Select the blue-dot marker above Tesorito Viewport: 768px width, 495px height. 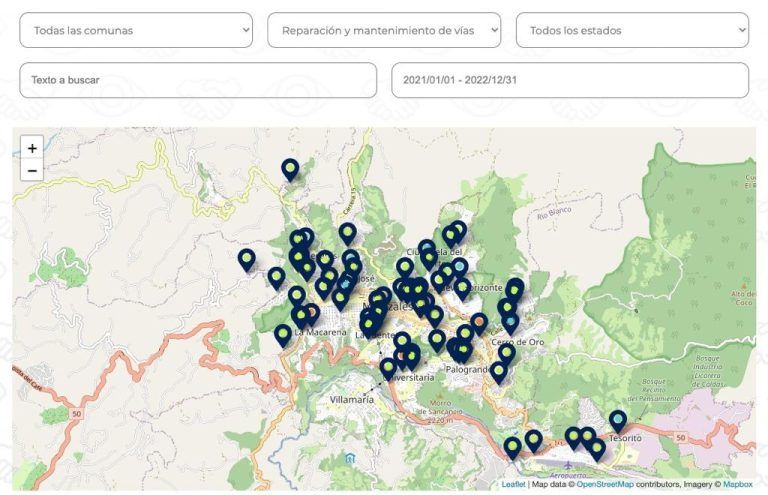click(618, 421)
